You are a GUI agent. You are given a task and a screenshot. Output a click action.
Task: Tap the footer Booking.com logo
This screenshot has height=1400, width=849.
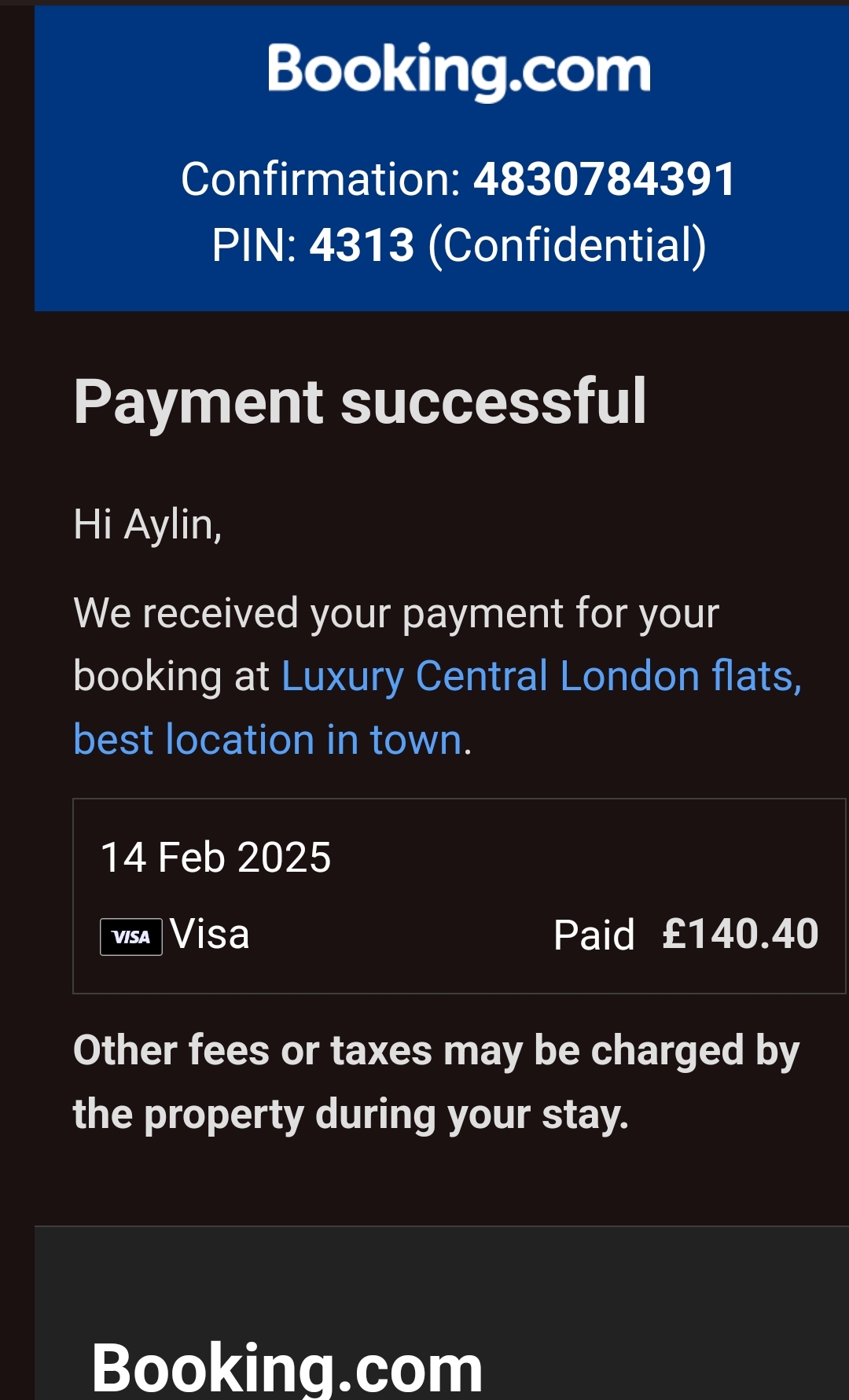click(x=287, y=1368)
